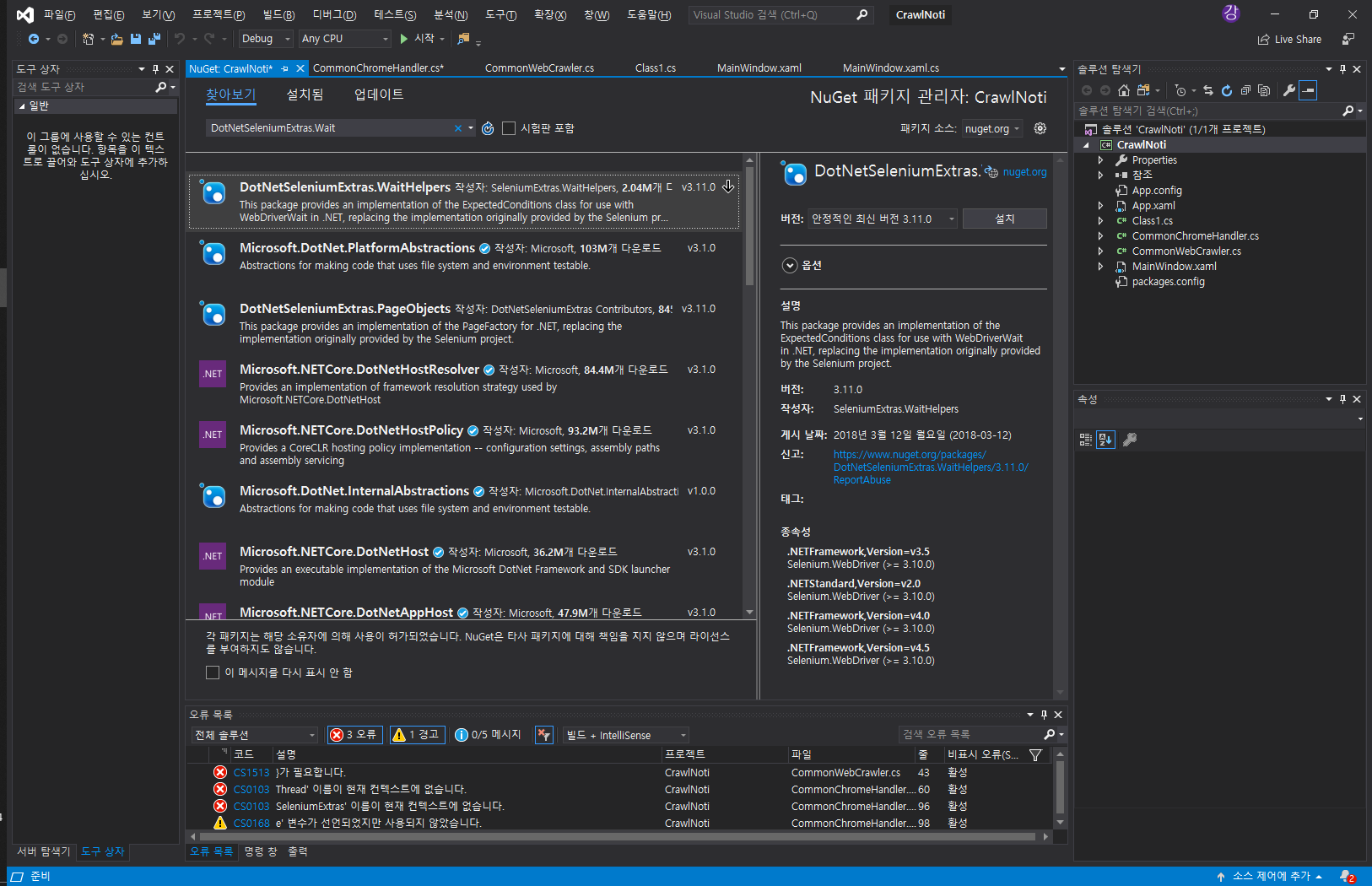This screenshot has width=1372, height=886.
Task: Refresh the Solution Explorer
Action: [1227, 90]
